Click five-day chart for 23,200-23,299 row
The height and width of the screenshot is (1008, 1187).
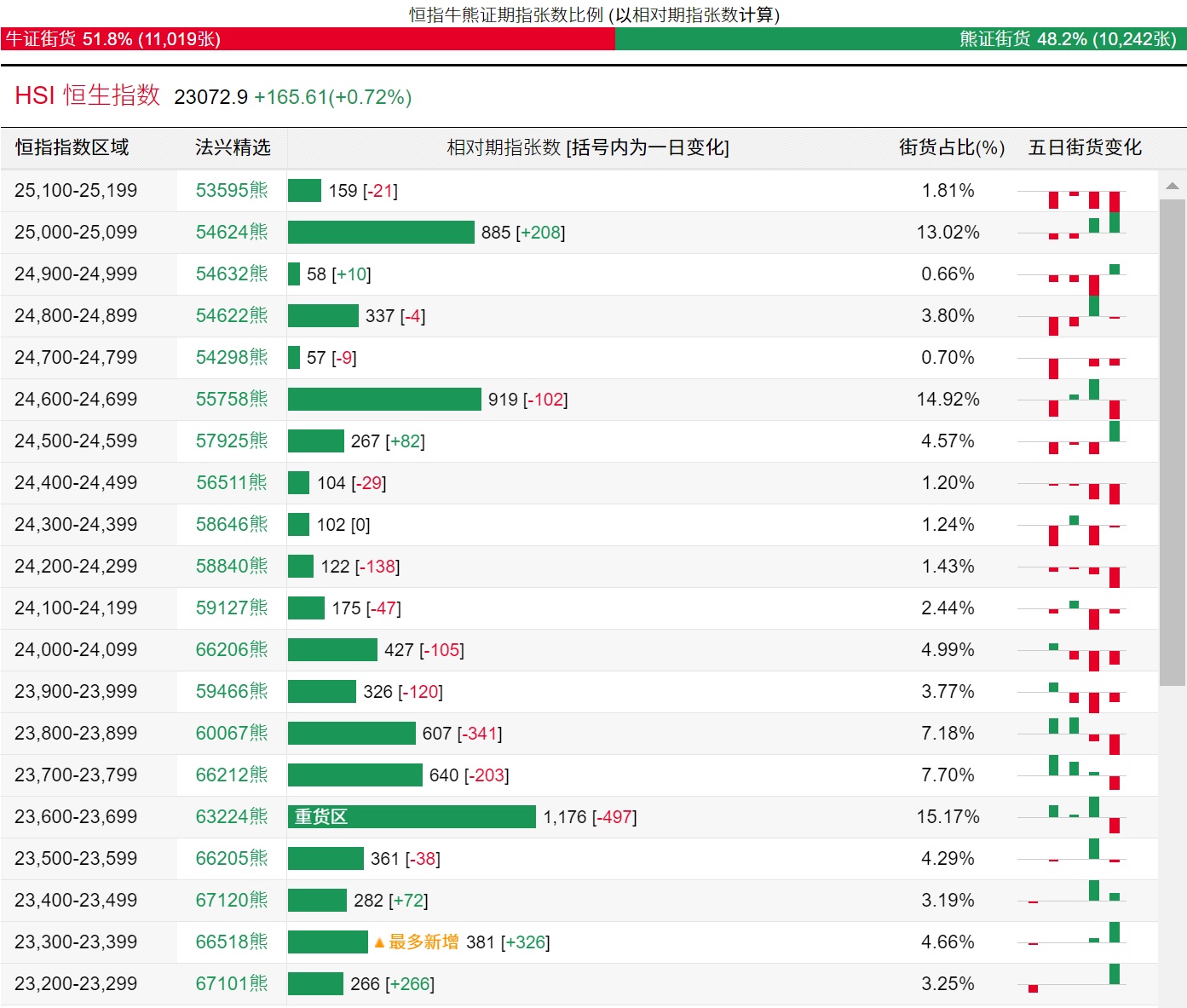(1072, 978)
